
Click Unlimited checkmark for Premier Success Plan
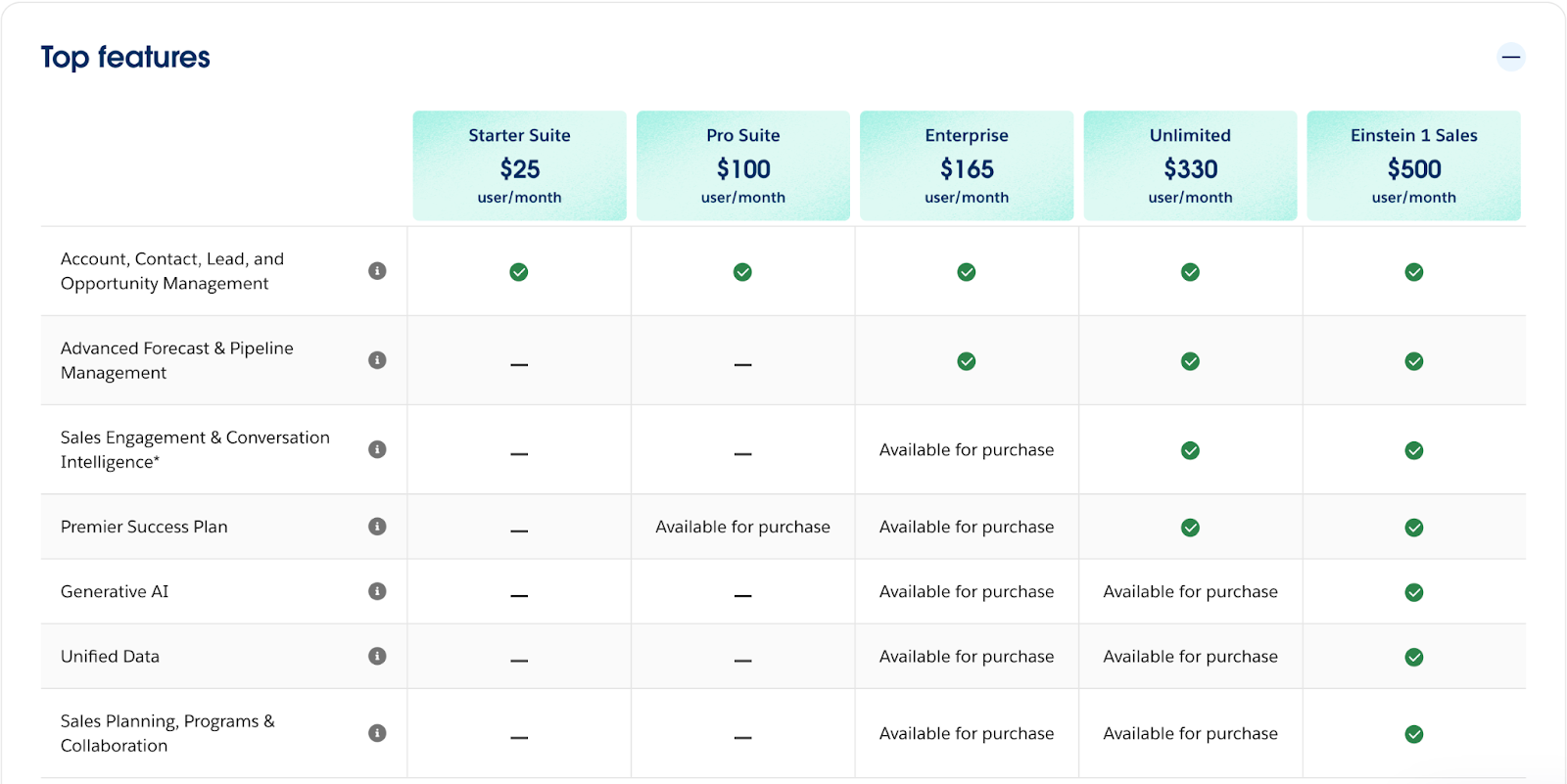click(x=1190, y=528)
